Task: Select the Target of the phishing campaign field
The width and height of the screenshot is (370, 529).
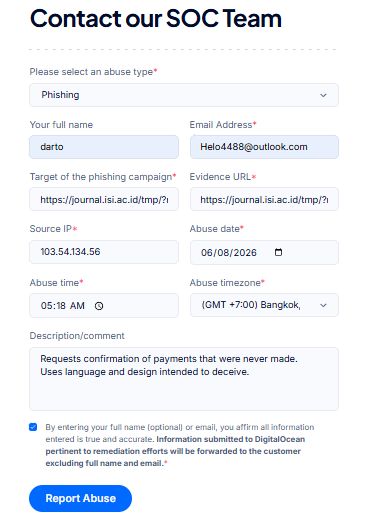Action: click(x=104, y=199)
